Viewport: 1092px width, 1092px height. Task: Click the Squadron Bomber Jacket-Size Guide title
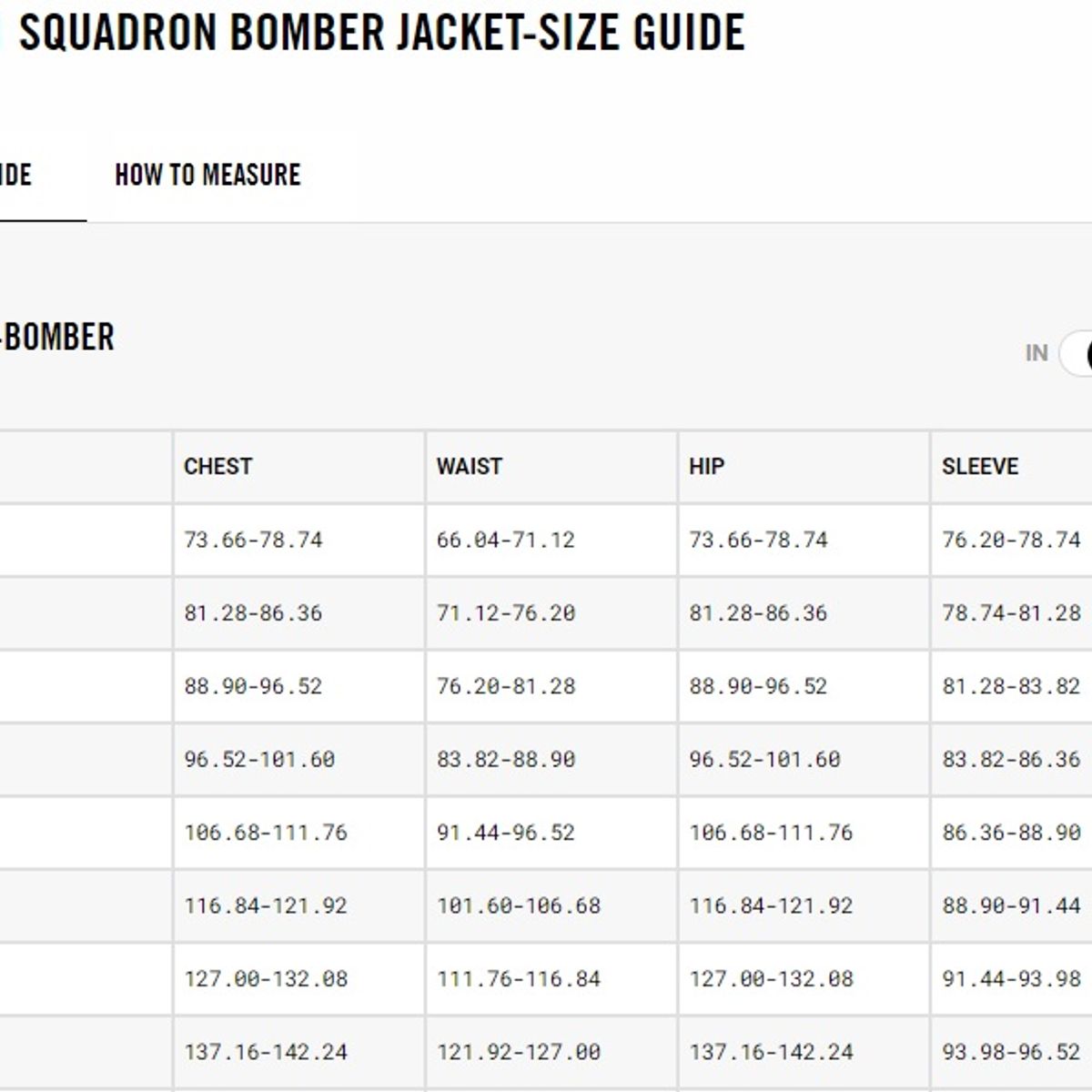[382, 33]
